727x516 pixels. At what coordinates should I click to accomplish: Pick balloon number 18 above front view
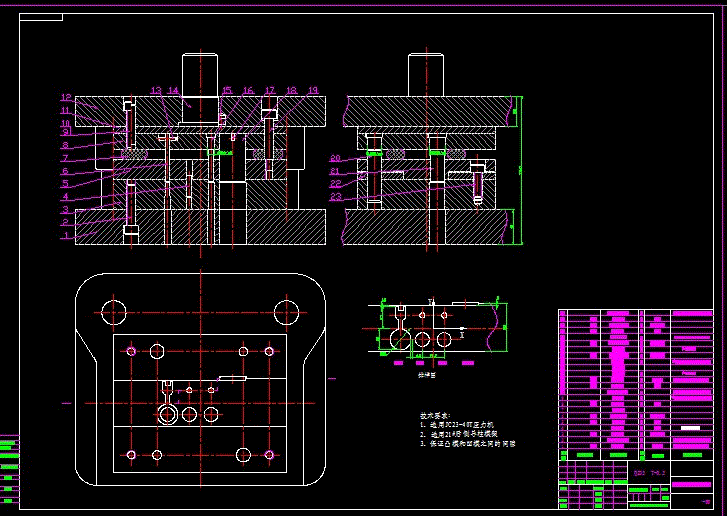point(292,90)
